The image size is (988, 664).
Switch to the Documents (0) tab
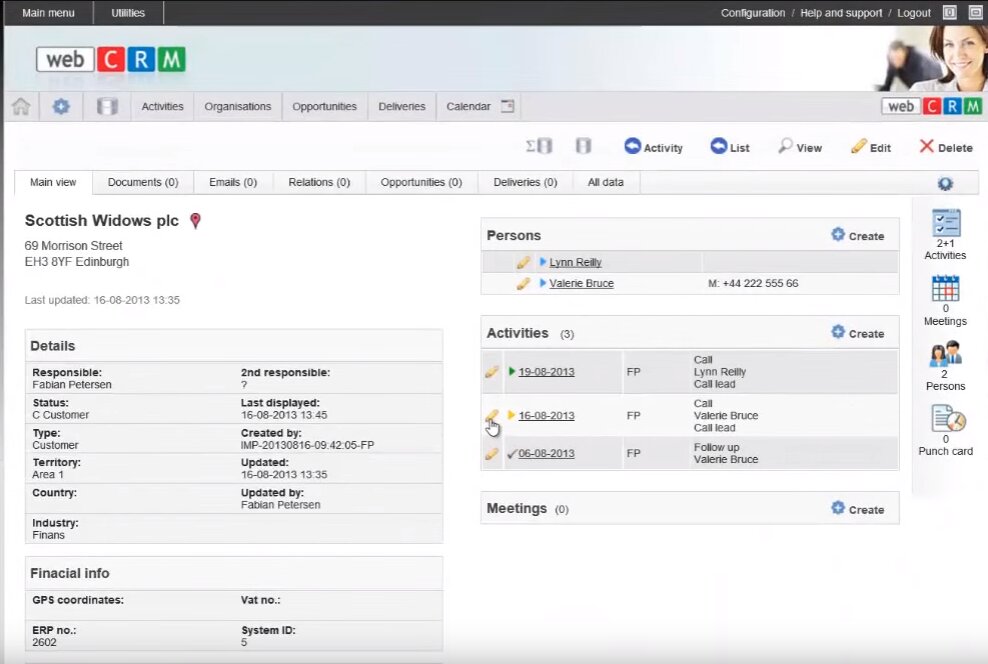143,182
